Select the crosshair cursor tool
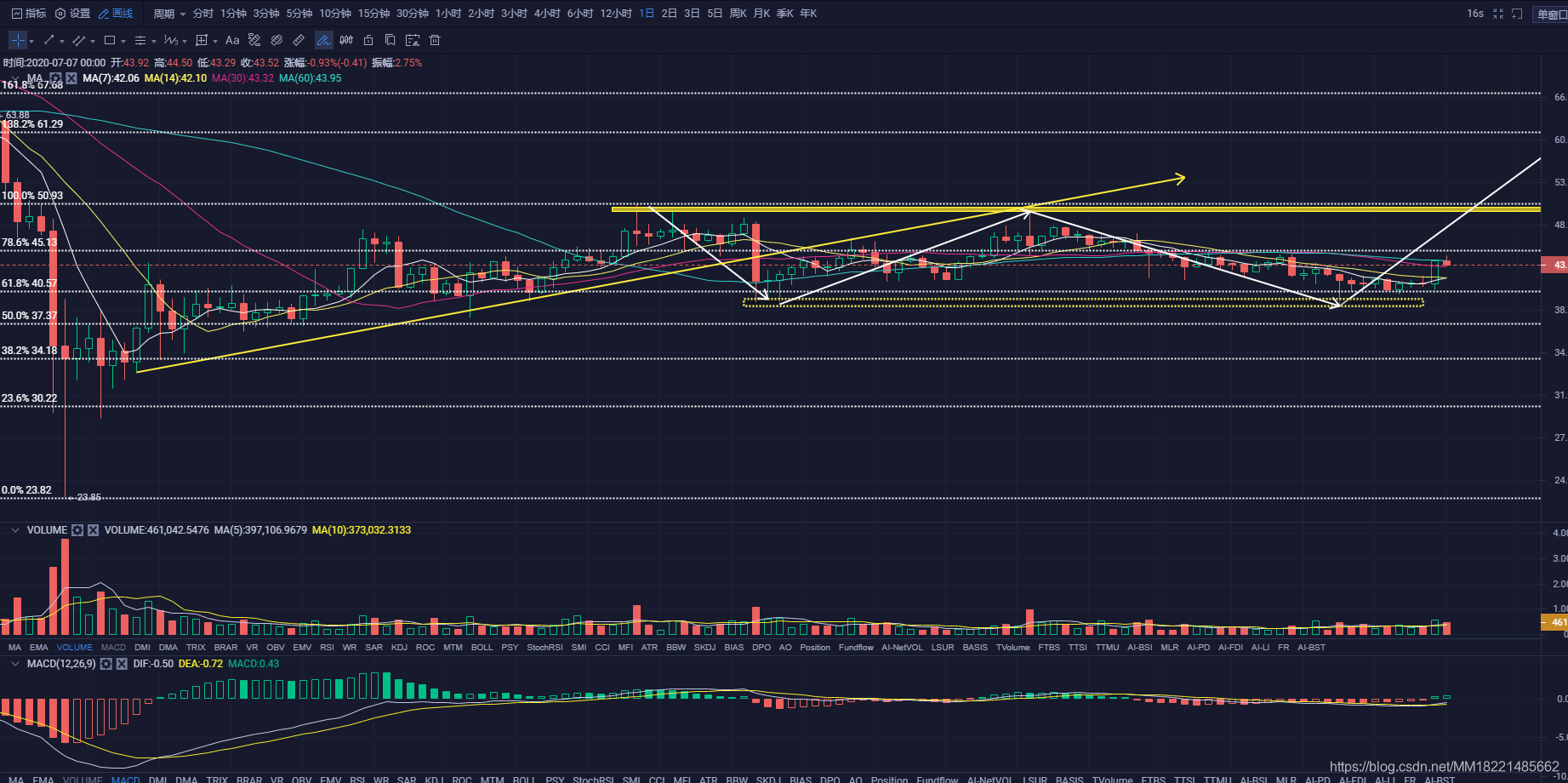The height and width of the screenshot is (783, 1568). click(x=18, y=40)
